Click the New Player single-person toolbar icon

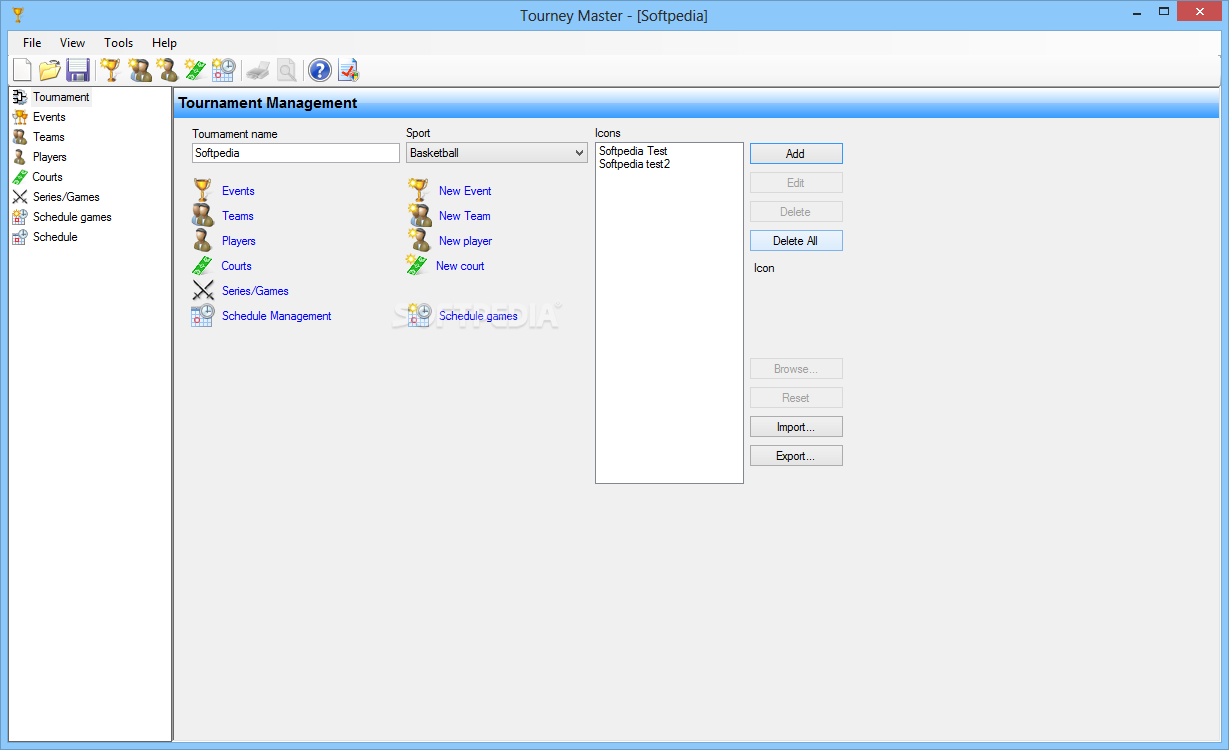point(167,70)
